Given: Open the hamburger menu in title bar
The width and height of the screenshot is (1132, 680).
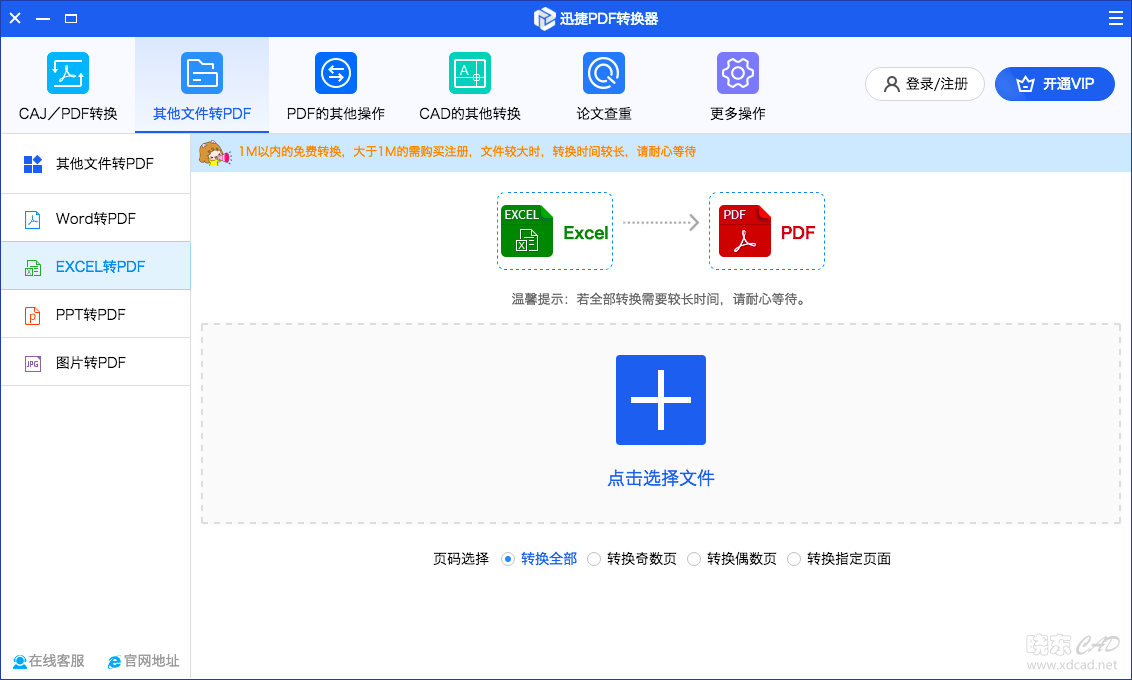Looking at the screenshot, I should [x=1115, y=18].
